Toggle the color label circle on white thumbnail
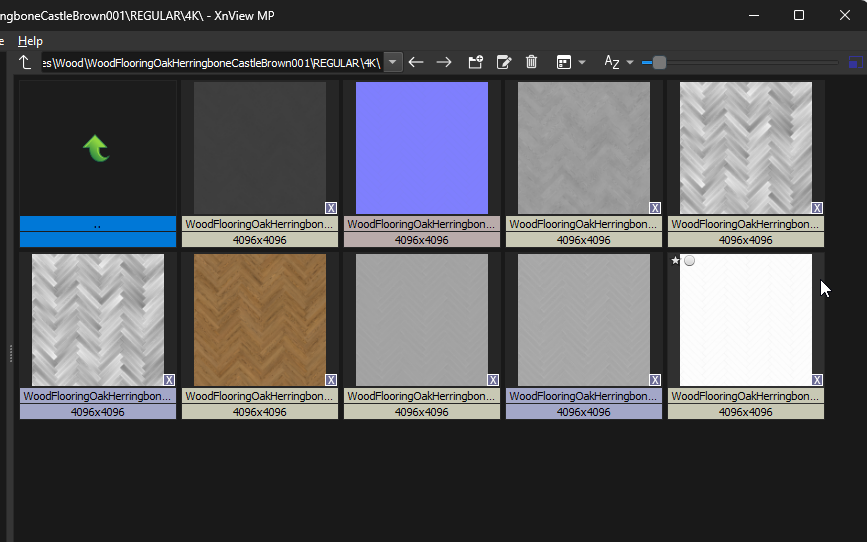867x542 pixels. click(x=690, y=260)
